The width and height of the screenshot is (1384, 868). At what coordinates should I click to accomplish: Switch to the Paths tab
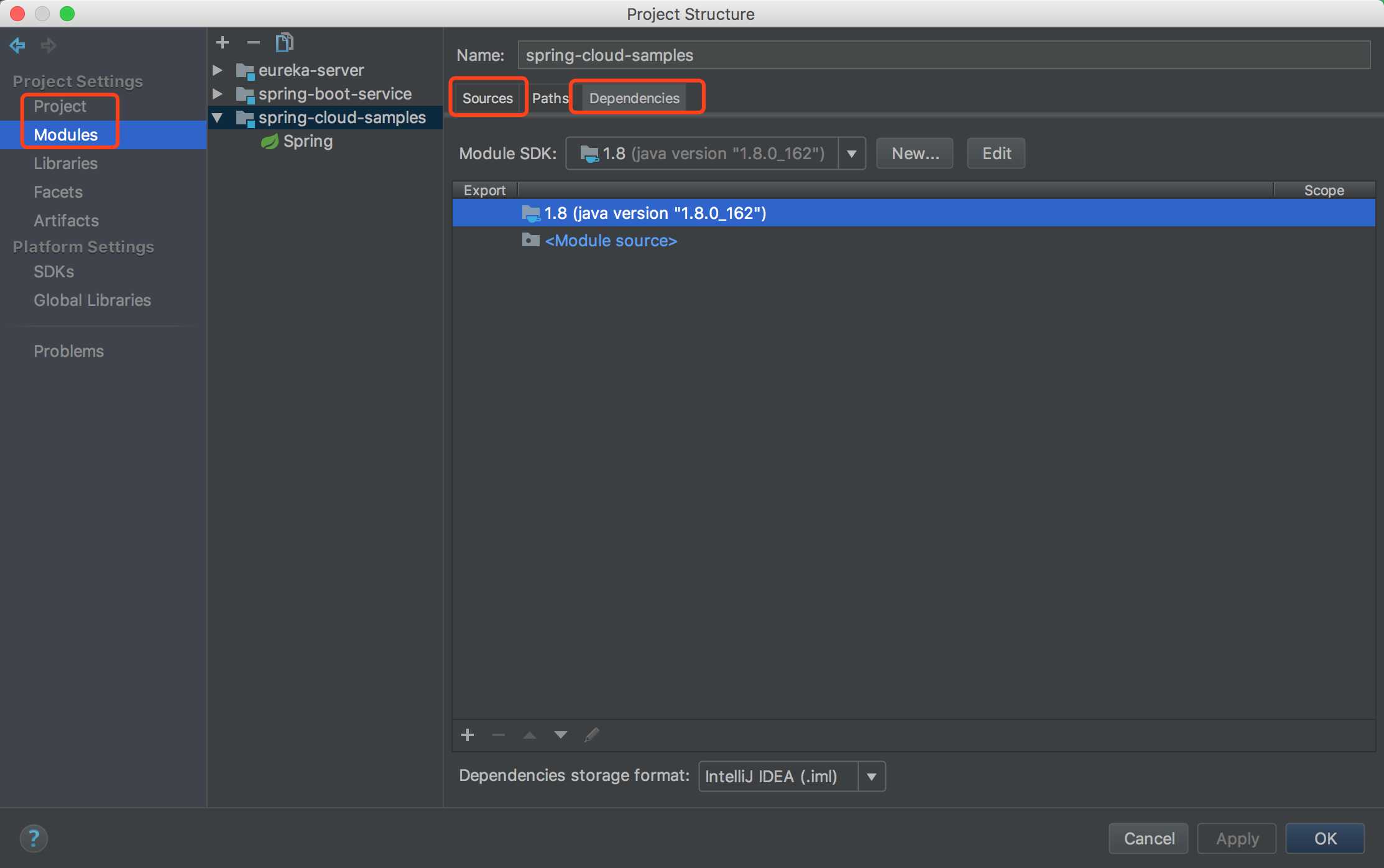coord(550,98)
